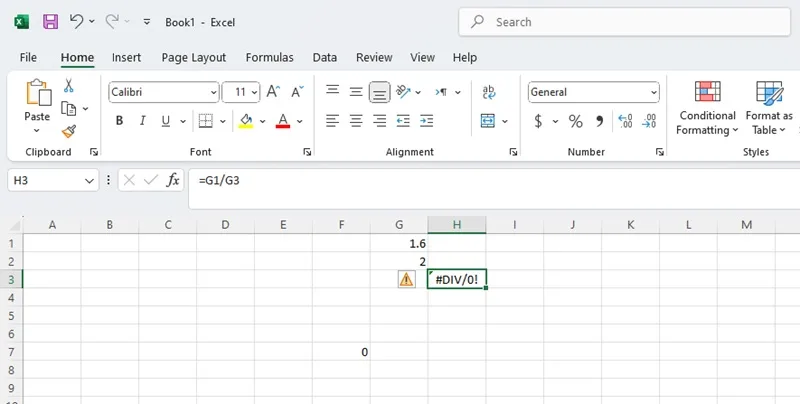The height and width of the screenshot is (404, 800).
Task: Open the Data tab
Action: coord(324,57)
